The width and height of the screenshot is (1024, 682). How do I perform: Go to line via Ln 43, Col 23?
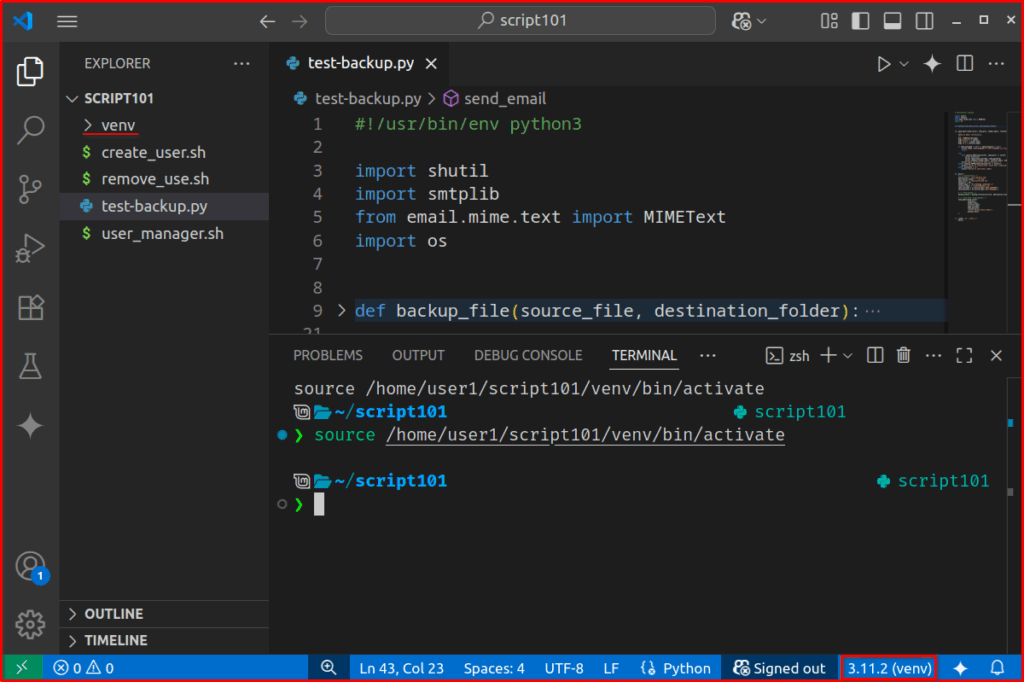[x=401, y=668]
